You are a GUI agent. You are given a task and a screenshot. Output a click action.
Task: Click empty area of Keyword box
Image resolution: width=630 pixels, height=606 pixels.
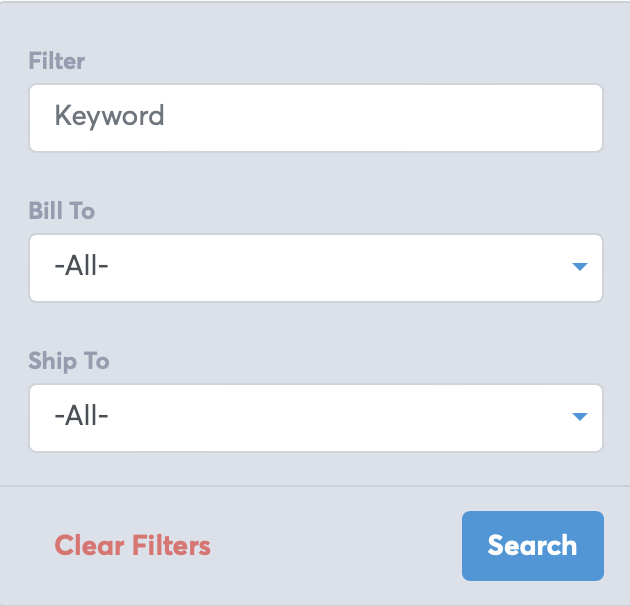pos(382,118)
